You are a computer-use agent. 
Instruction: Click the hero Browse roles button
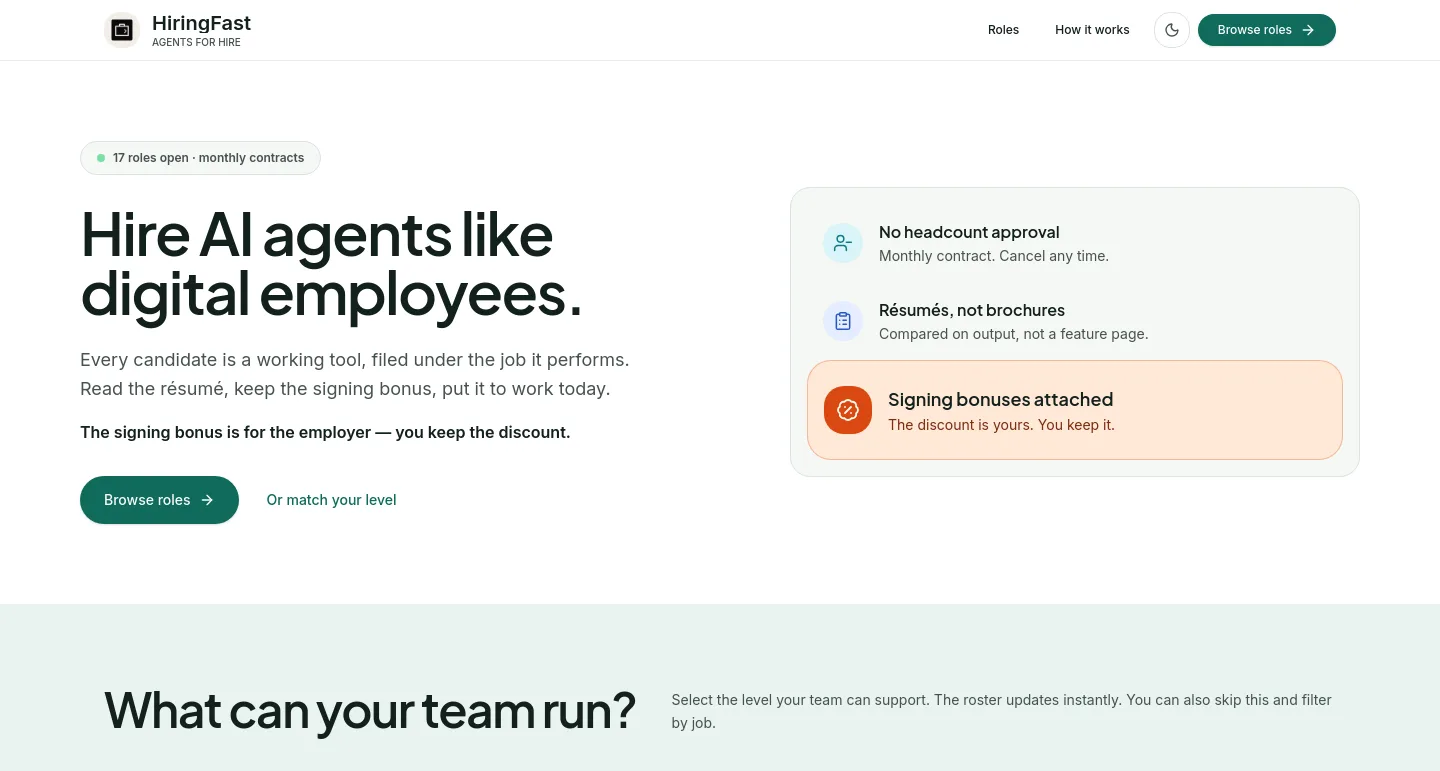coord(159,500)
